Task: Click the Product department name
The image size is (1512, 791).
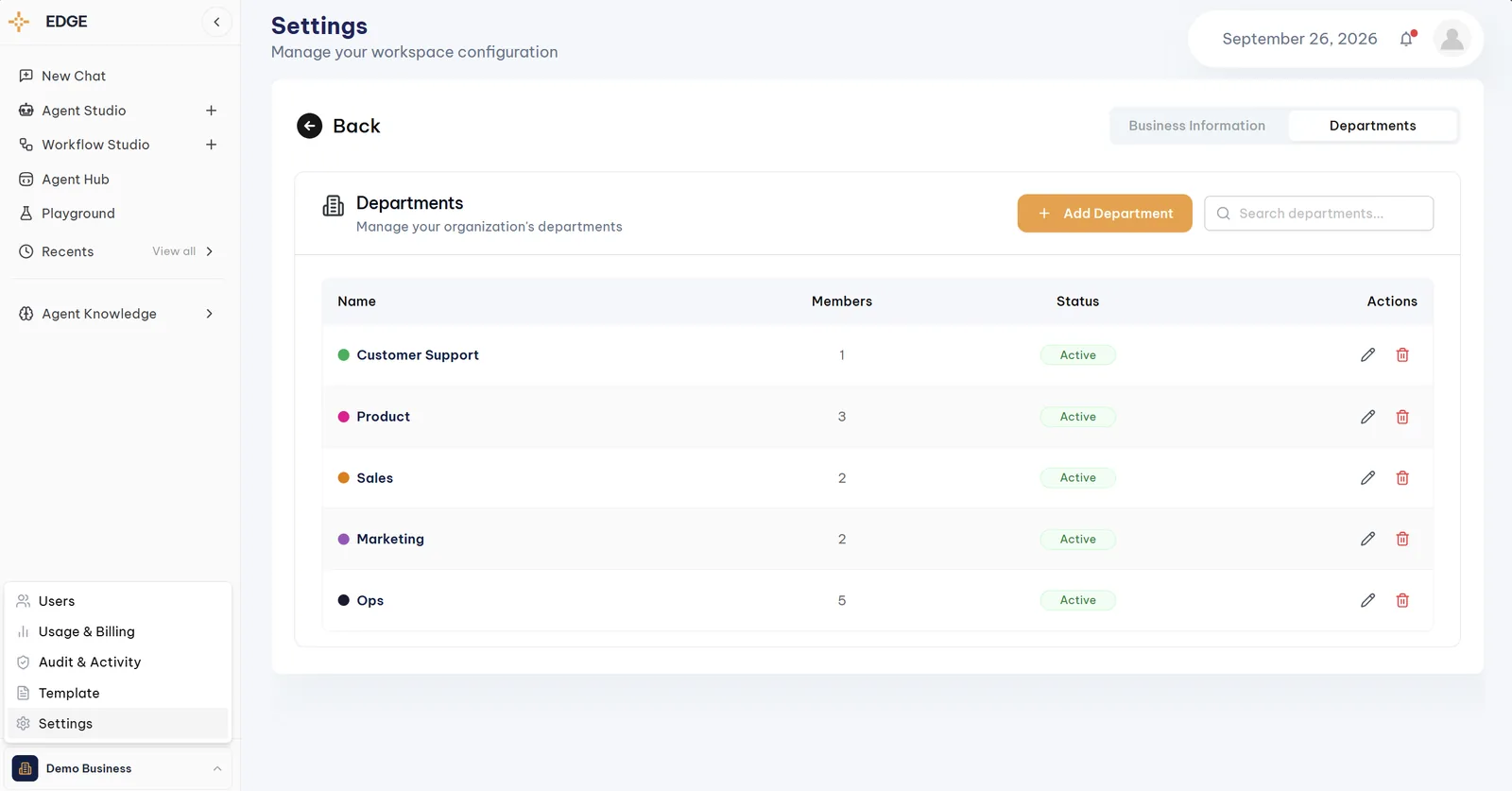Action: pyautogui.click(x=383, y=417)
